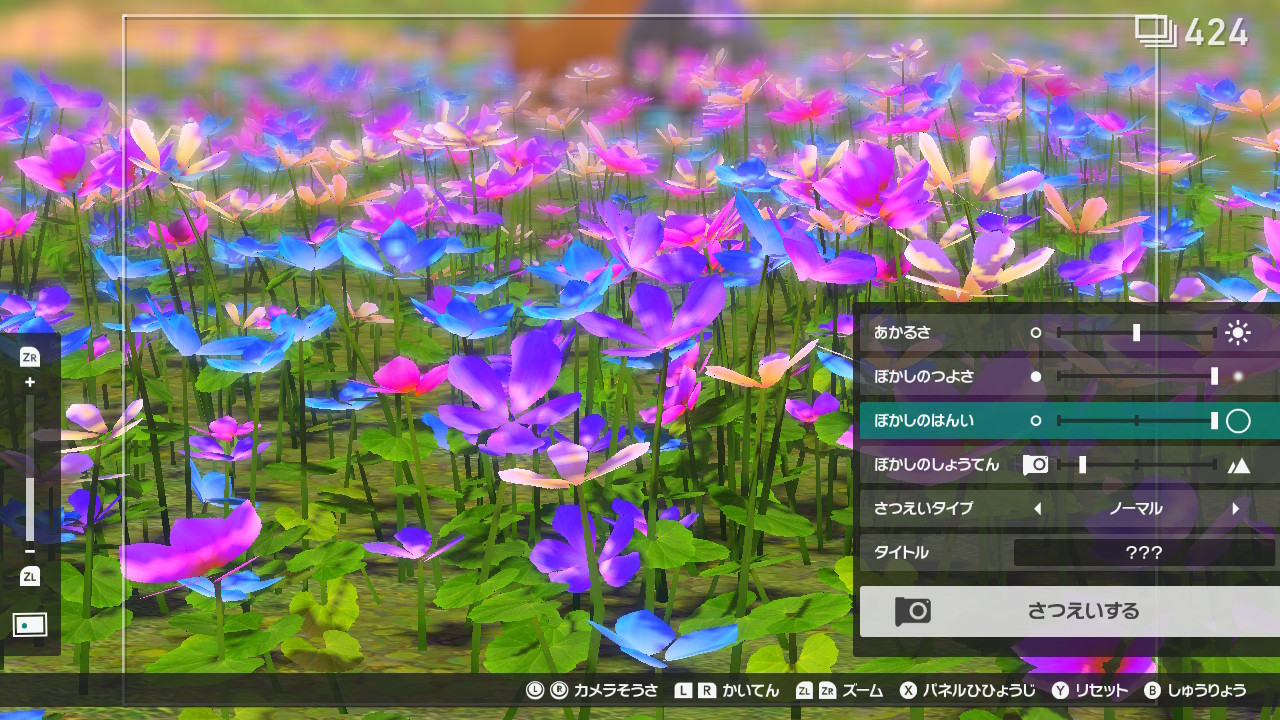Click the X button icon for パネルひひょうじ
Image resolution: width=1280 pixels, height=720 pixels.
point(908,690)
